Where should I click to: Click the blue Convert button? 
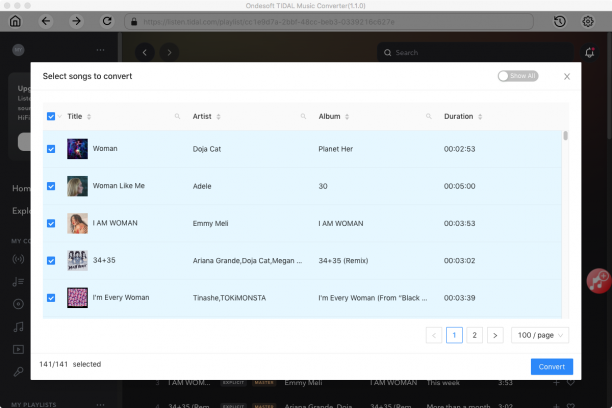(x=552, y=367)
